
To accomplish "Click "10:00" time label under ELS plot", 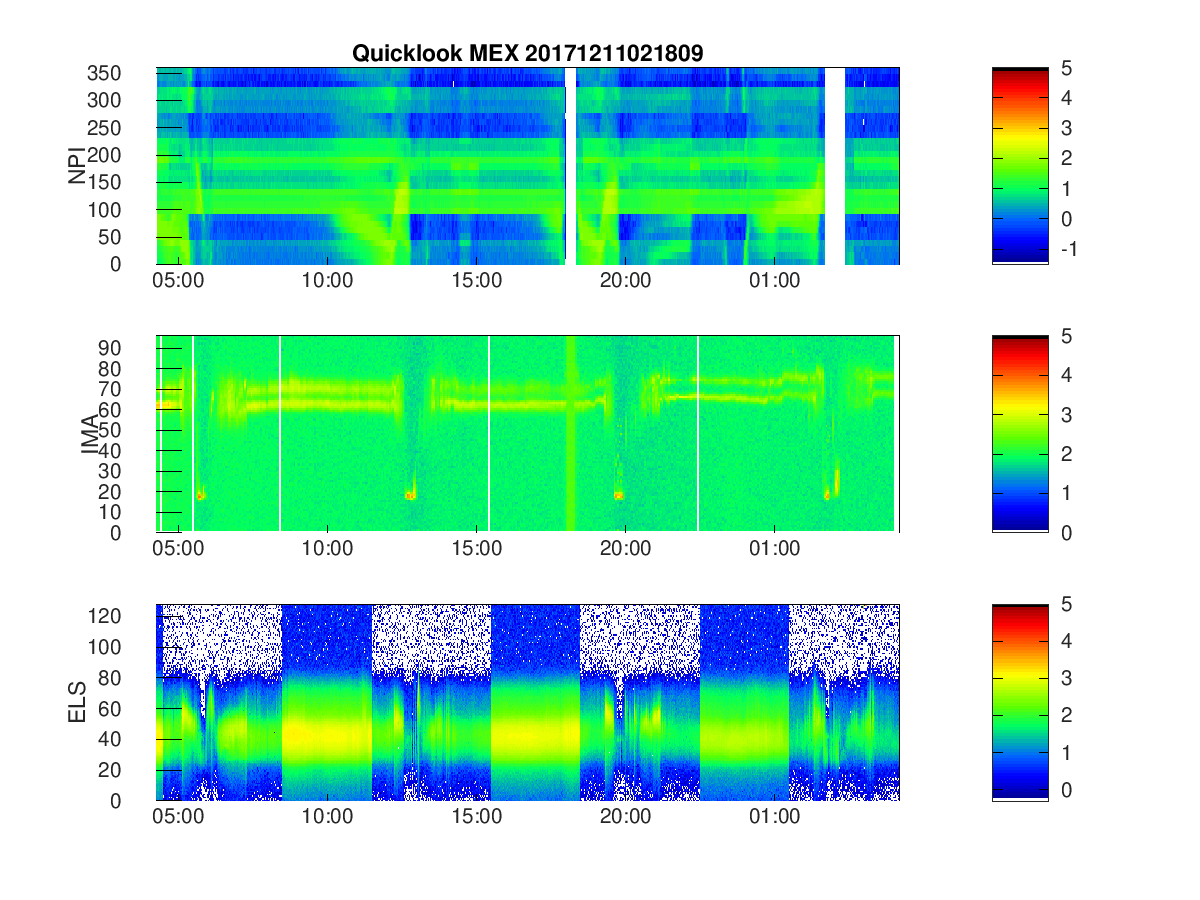I will pyautogui.click(x=327, y=817).
